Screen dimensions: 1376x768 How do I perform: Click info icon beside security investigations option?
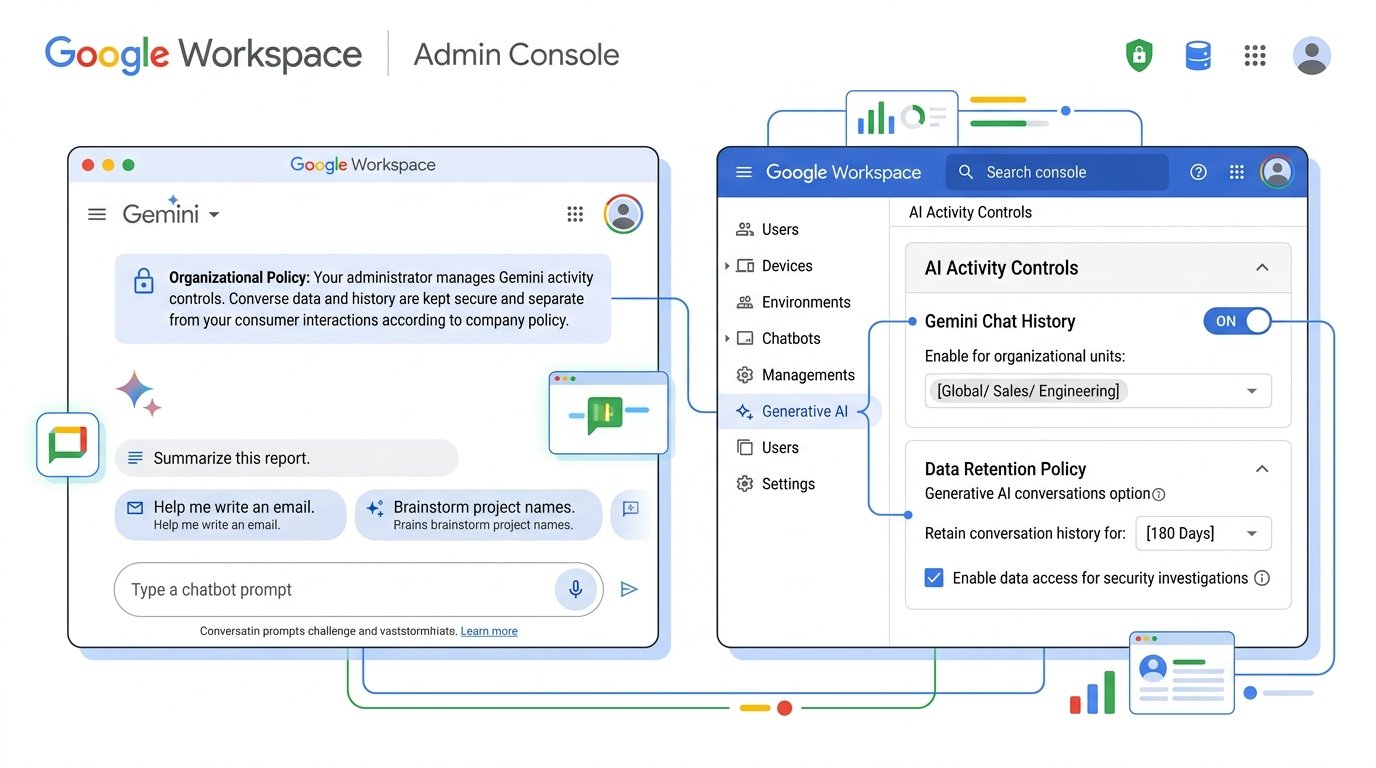click(x=1262, y=578)
